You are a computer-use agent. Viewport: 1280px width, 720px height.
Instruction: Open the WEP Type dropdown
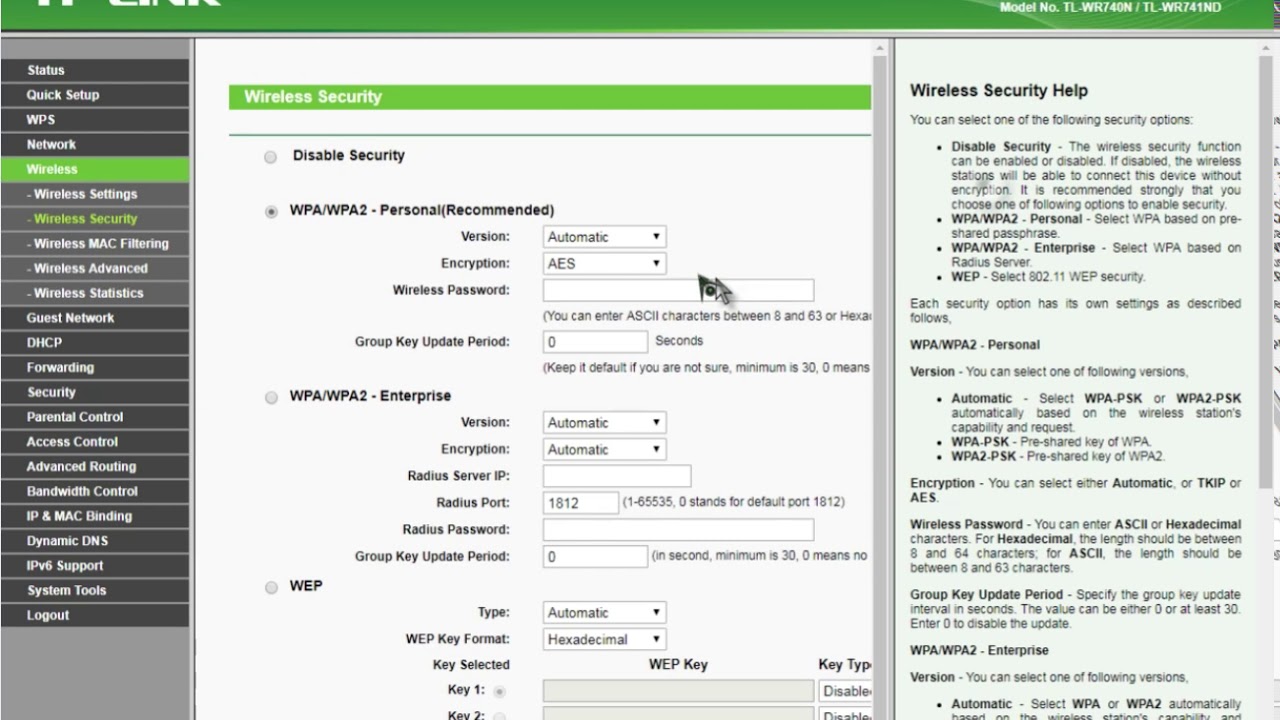(604, 613)
